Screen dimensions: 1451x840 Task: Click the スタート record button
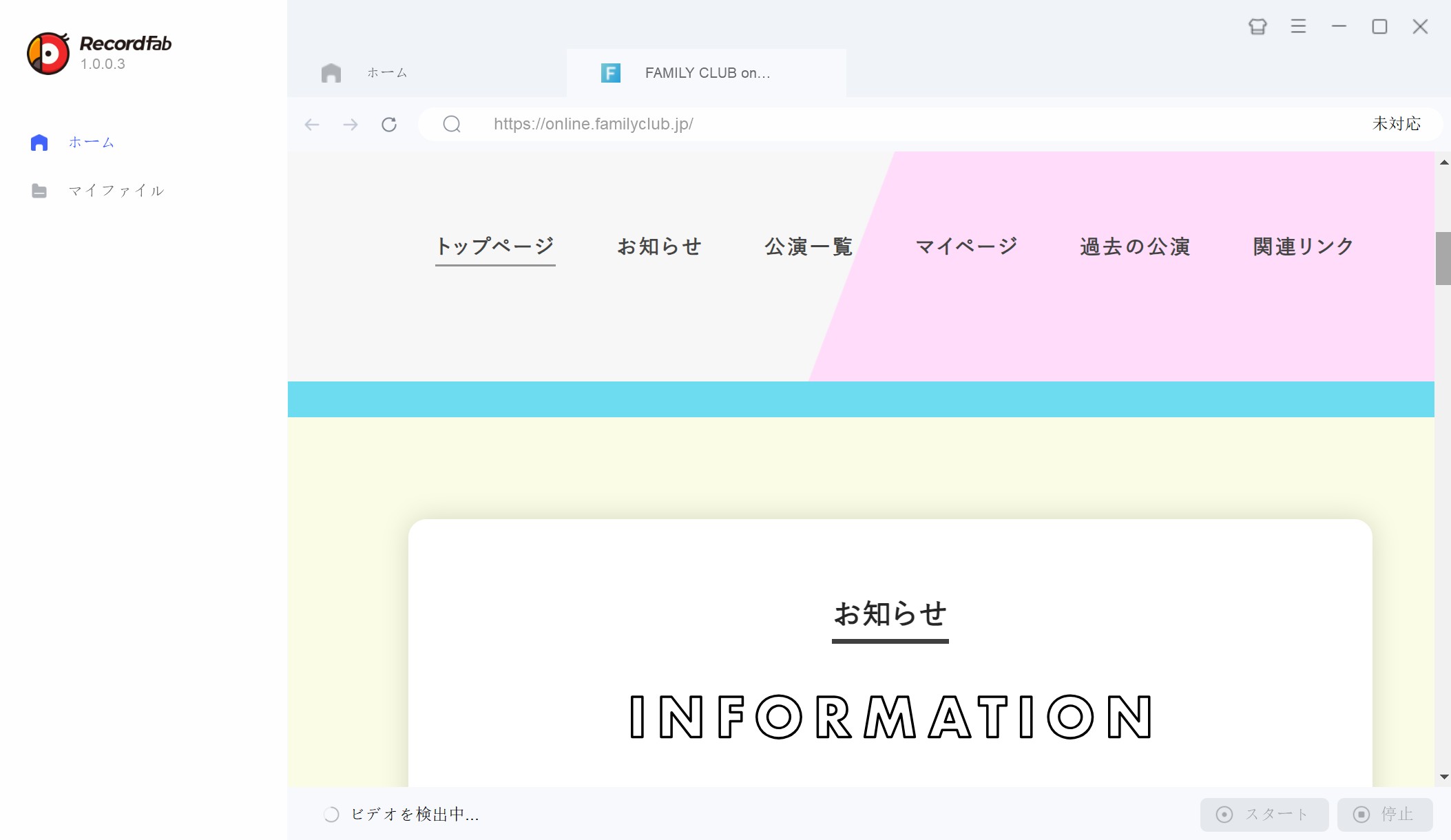1264,815
